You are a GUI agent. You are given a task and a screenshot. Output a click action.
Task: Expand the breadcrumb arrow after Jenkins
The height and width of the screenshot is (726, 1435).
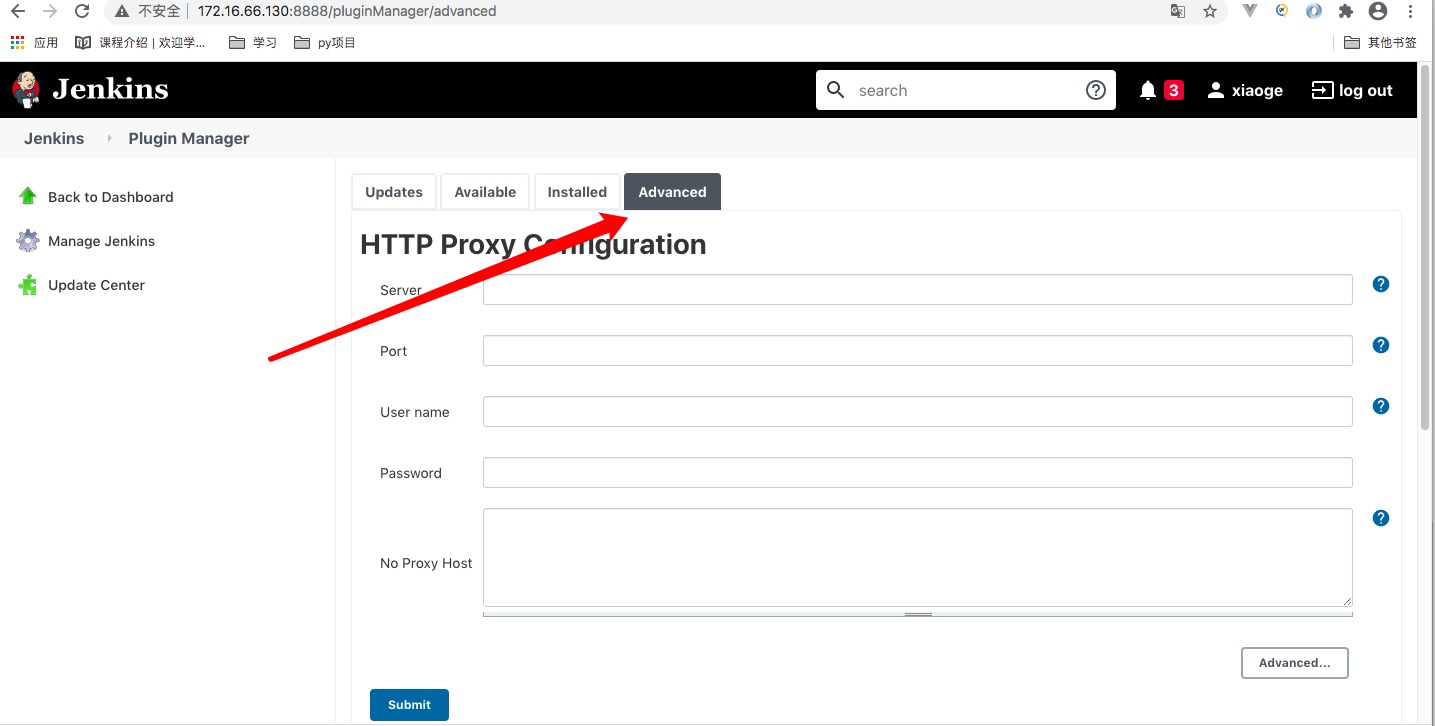(x=109, y=138)
